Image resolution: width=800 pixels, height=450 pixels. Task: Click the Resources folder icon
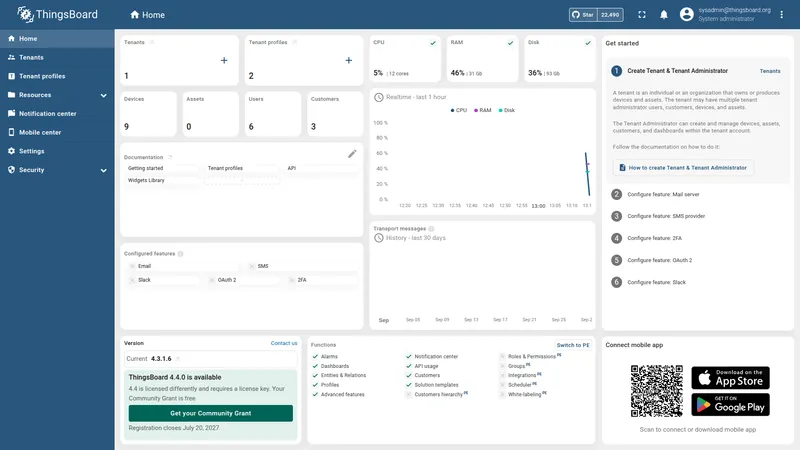point(11,95)
